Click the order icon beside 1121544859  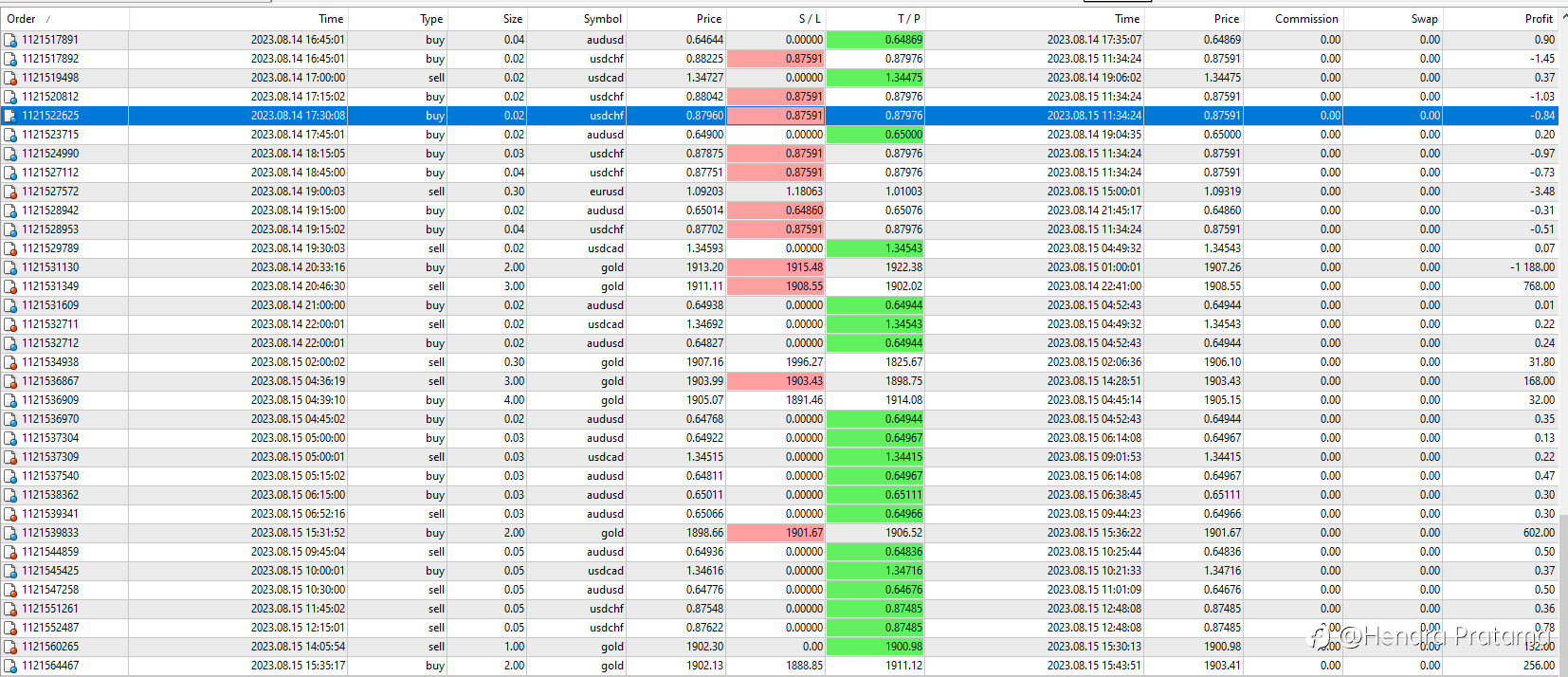pos(10,552)
